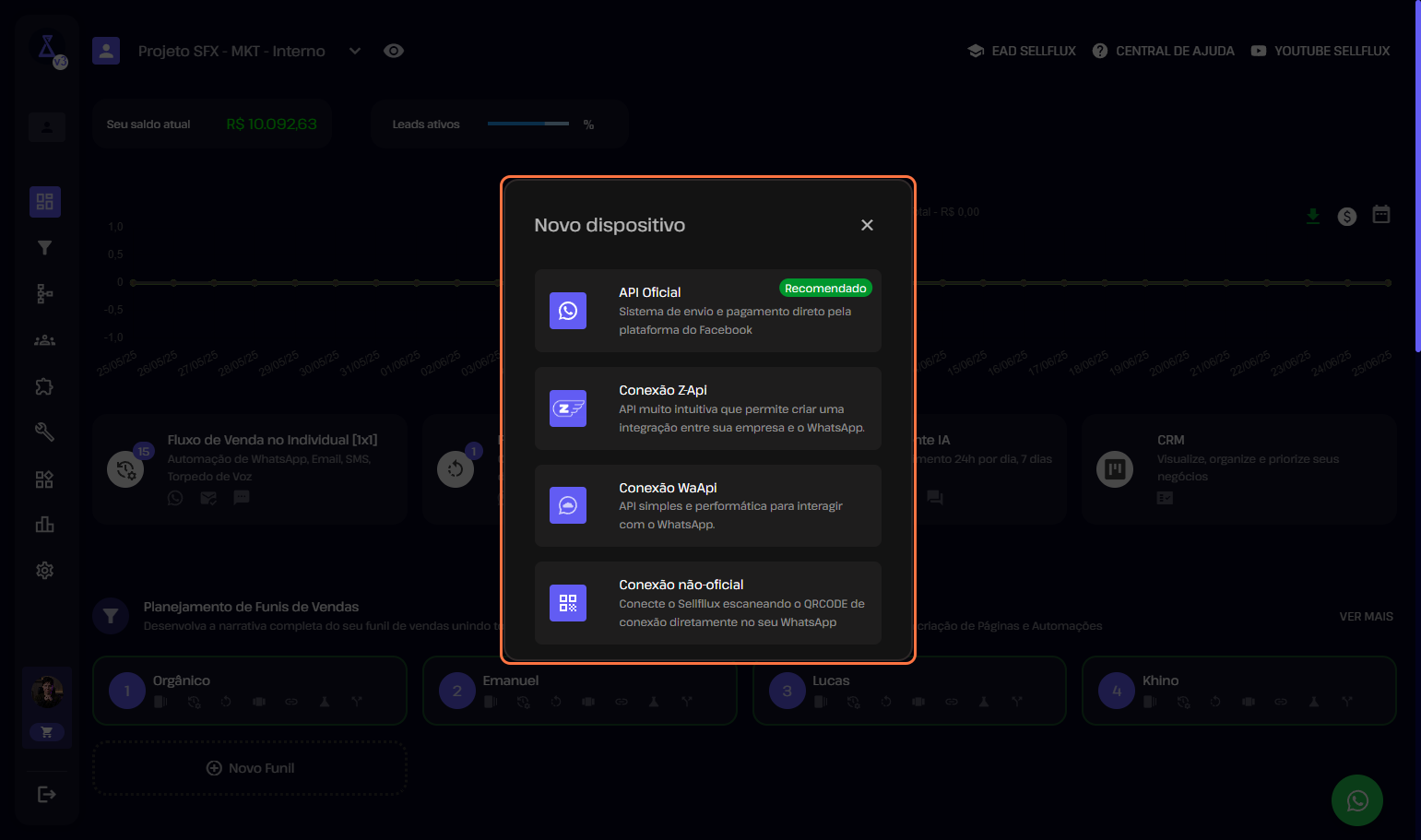Screen dimensions: 1421x840
Task: Click the WhatsApp icon in Fluxo de Venda card
Action: (175, 498)
